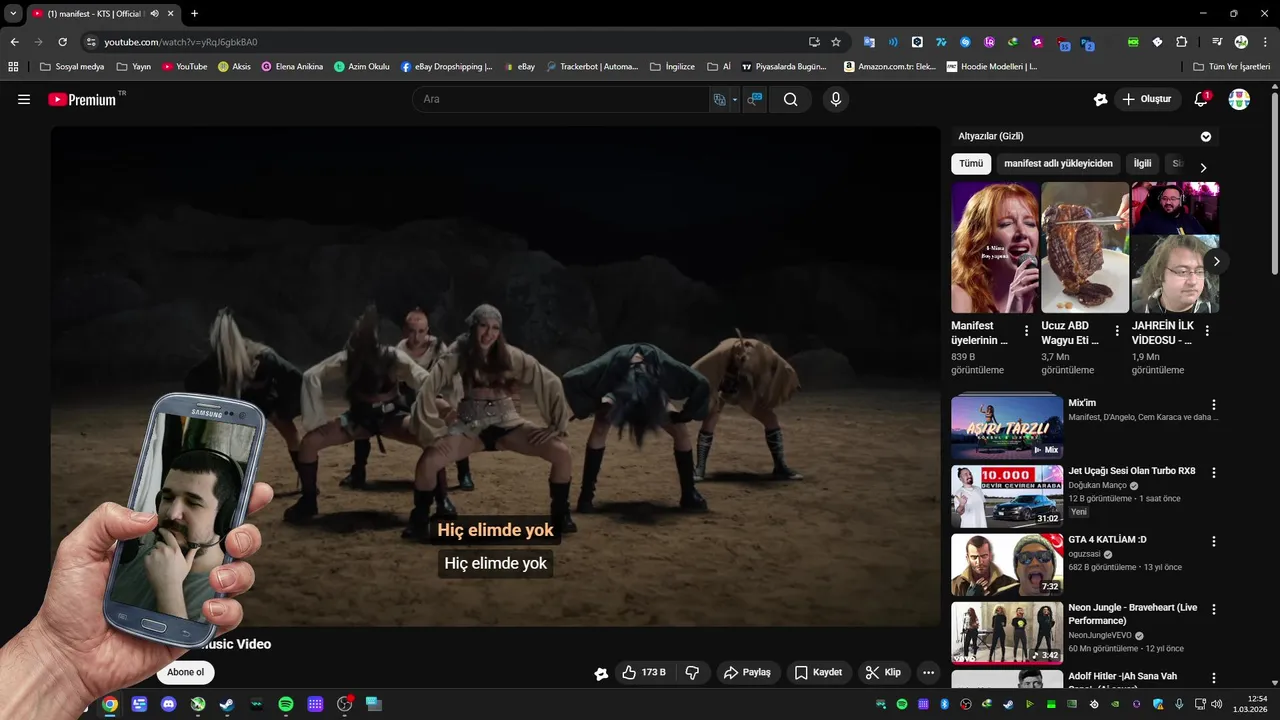The width and height of the screenshot is (1280, 720).
Task: Open options for Neon Jungle Braveheart video
Action: coord(1214,609)
